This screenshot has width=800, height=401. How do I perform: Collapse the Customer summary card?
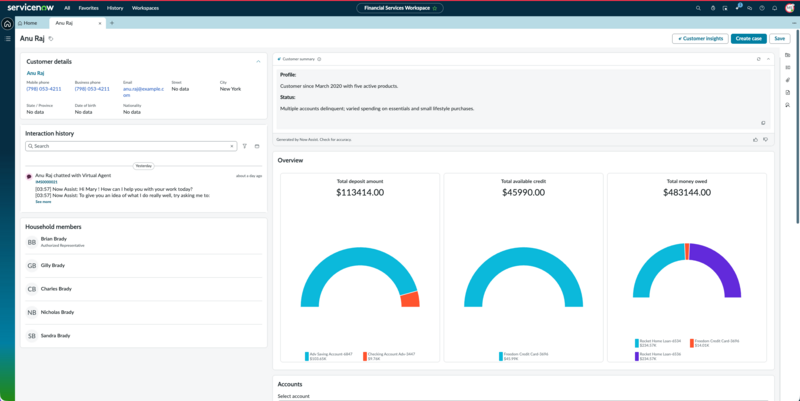(x=768, y=59)
